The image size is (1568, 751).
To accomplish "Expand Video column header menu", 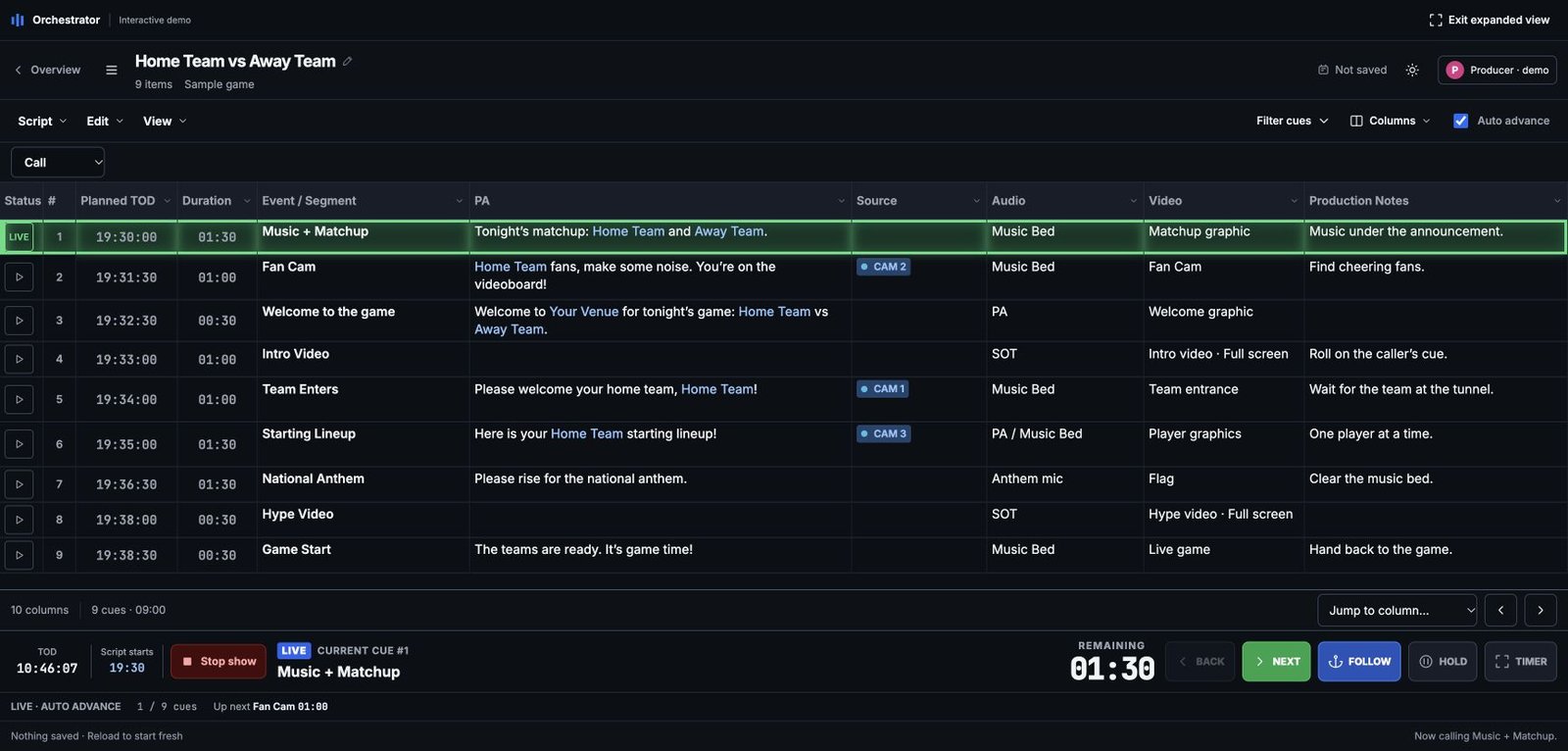I will tap(1294, 201).
